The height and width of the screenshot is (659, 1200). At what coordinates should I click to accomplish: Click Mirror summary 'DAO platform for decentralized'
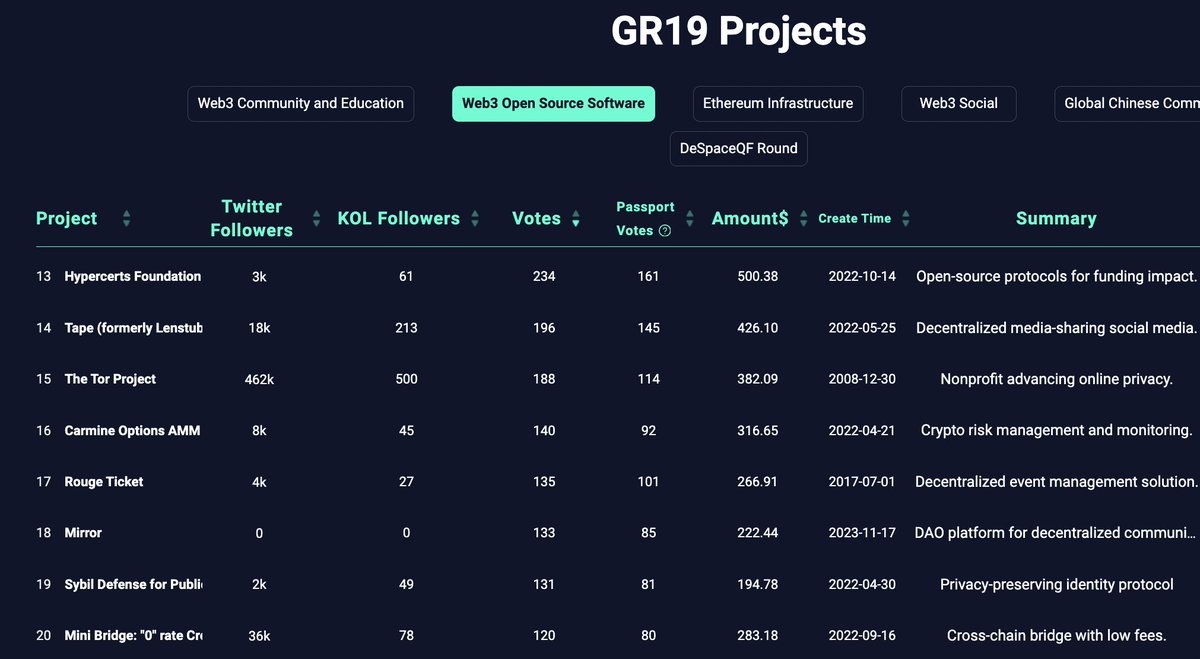[1057, 533]
